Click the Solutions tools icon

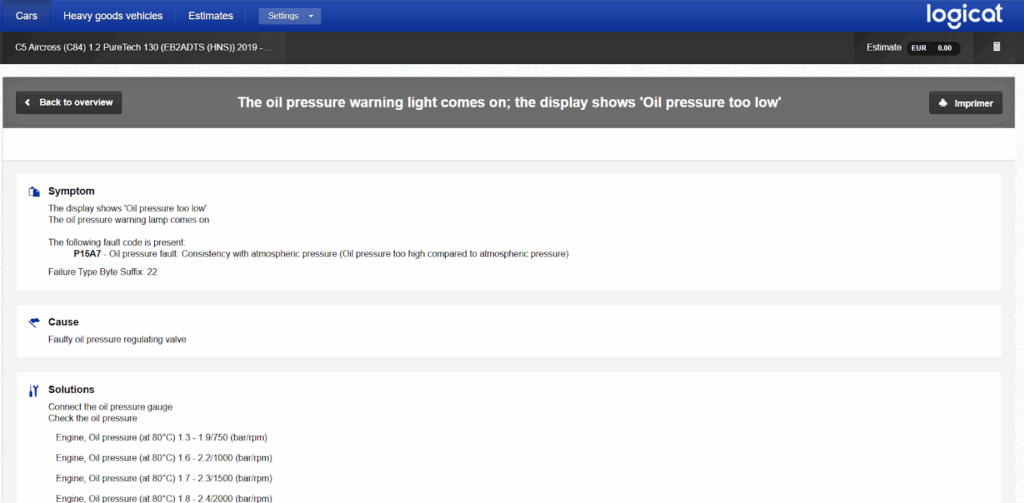click(x=34, y=390)
